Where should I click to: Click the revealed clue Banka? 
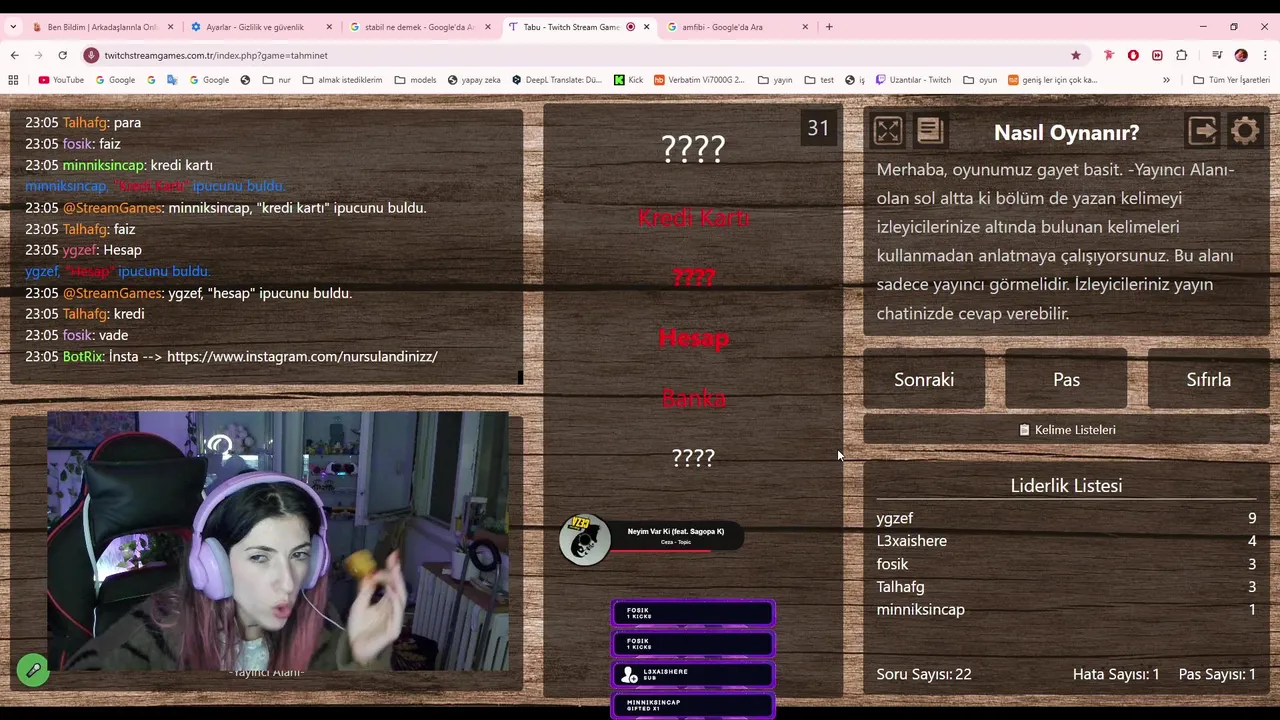click(x=693, y=398)
